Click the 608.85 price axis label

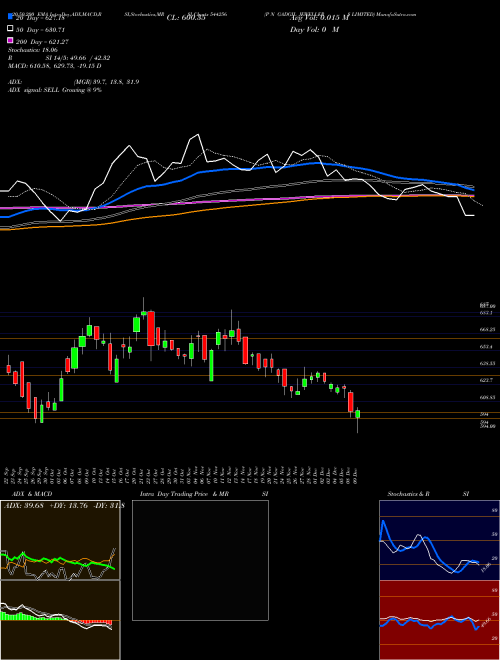point(487,397)
